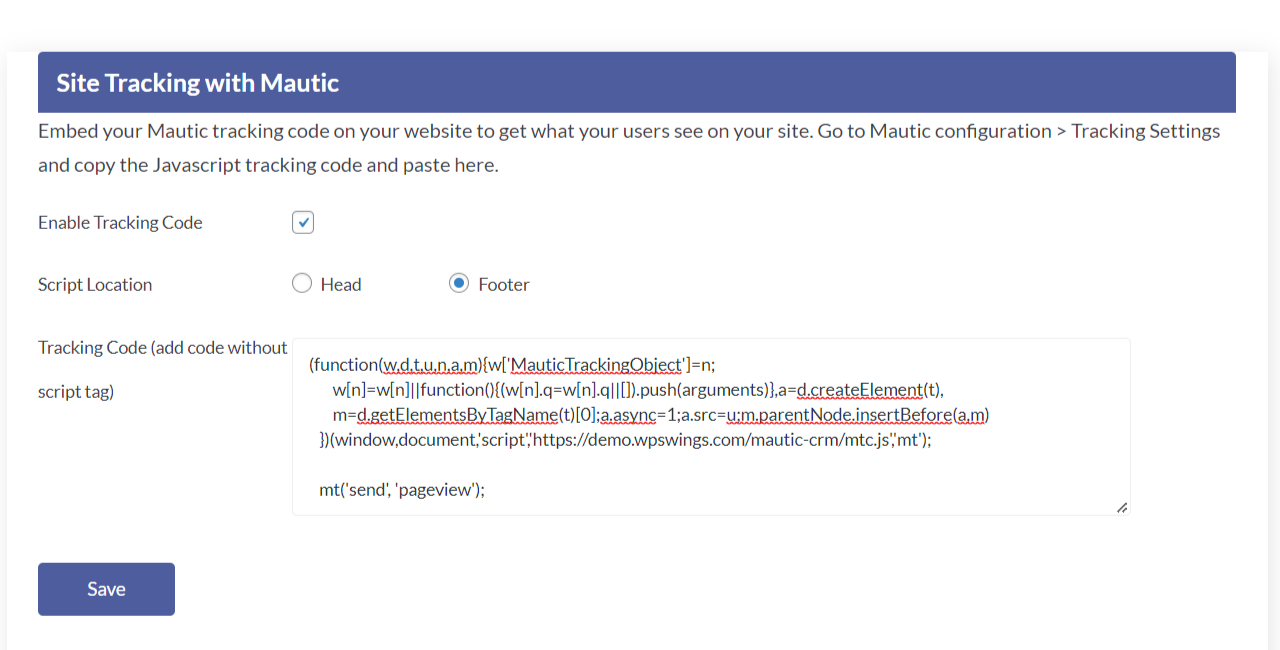1280x650 pixels.
Task: Toggle the Enable Tracking Code checkbox
Action: pyautogui.click(x=303, y=222)
